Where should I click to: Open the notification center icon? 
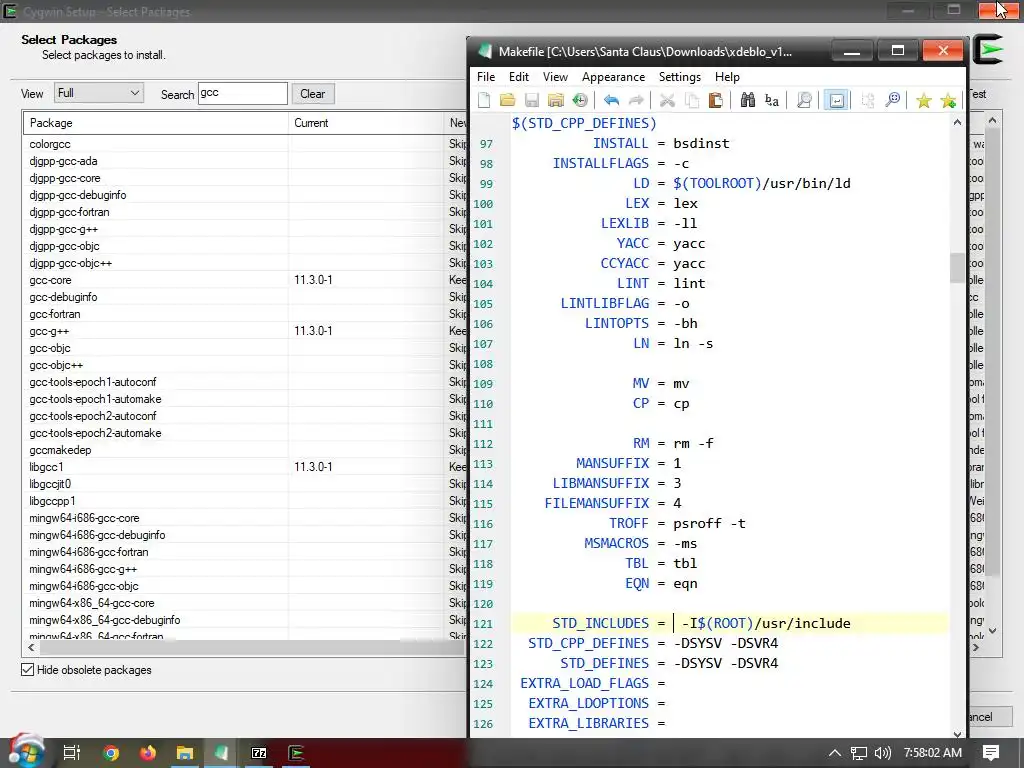point(991,753)
